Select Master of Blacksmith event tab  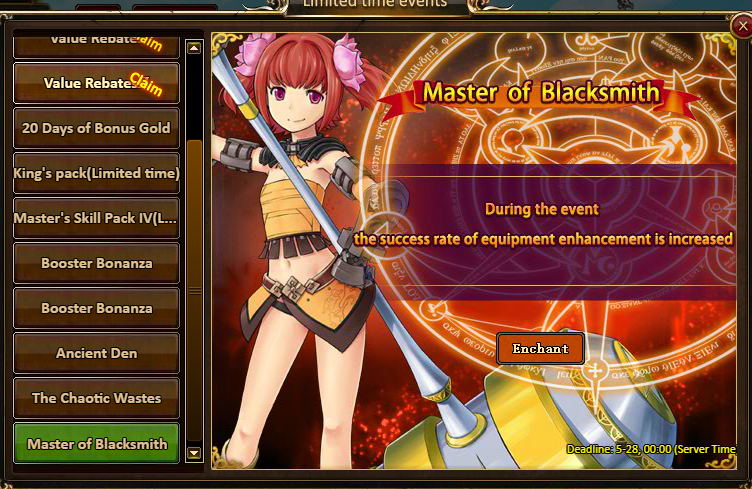(96, 443)
